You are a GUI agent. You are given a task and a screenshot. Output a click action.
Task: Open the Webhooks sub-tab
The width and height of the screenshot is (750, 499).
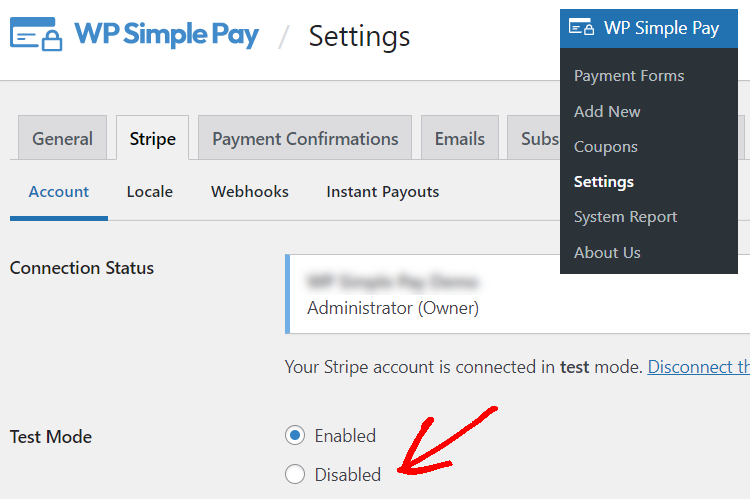[250, 192]
